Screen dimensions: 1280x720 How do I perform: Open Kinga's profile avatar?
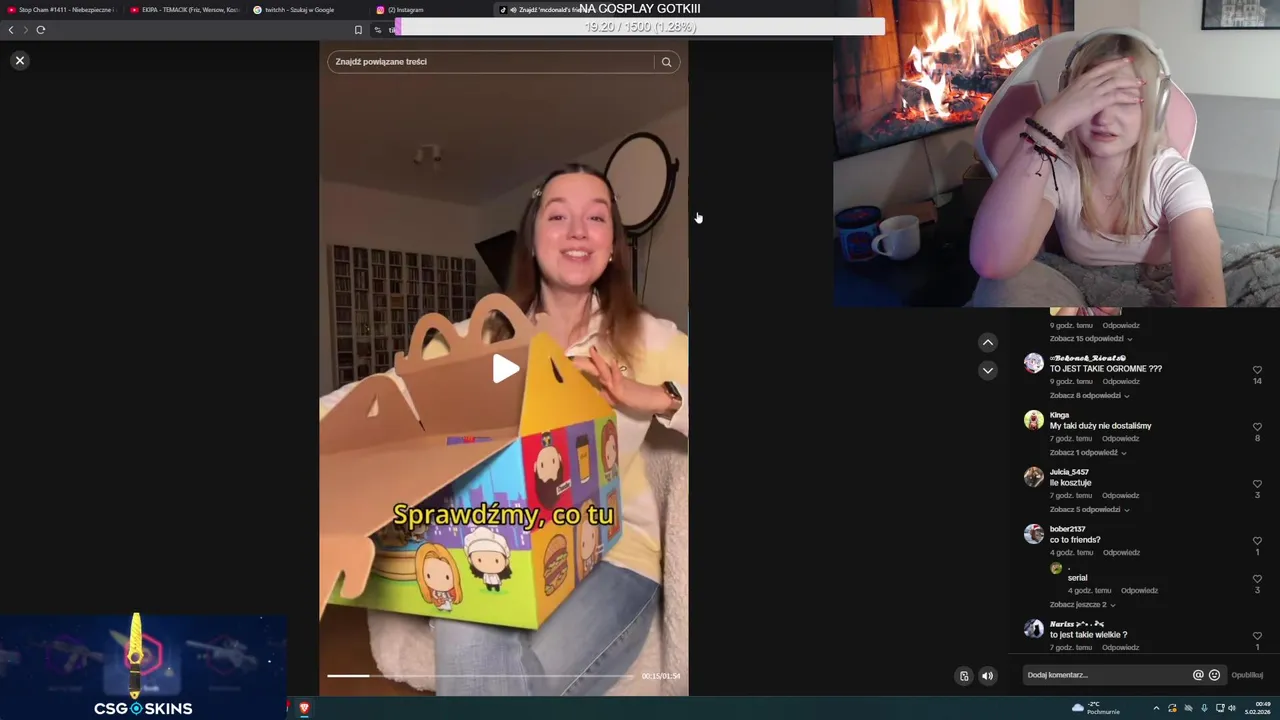[1034, 420]
